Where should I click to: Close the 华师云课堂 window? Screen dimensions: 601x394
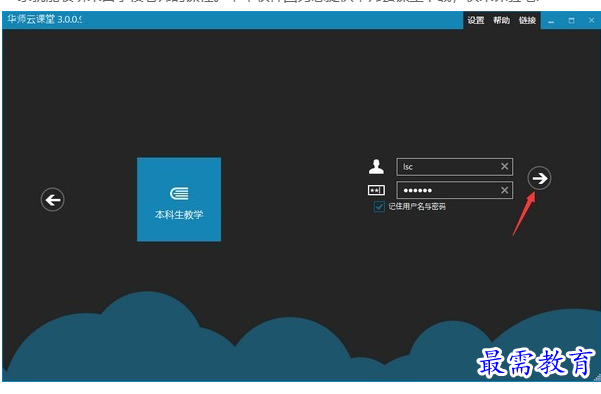tap(591, 21)
